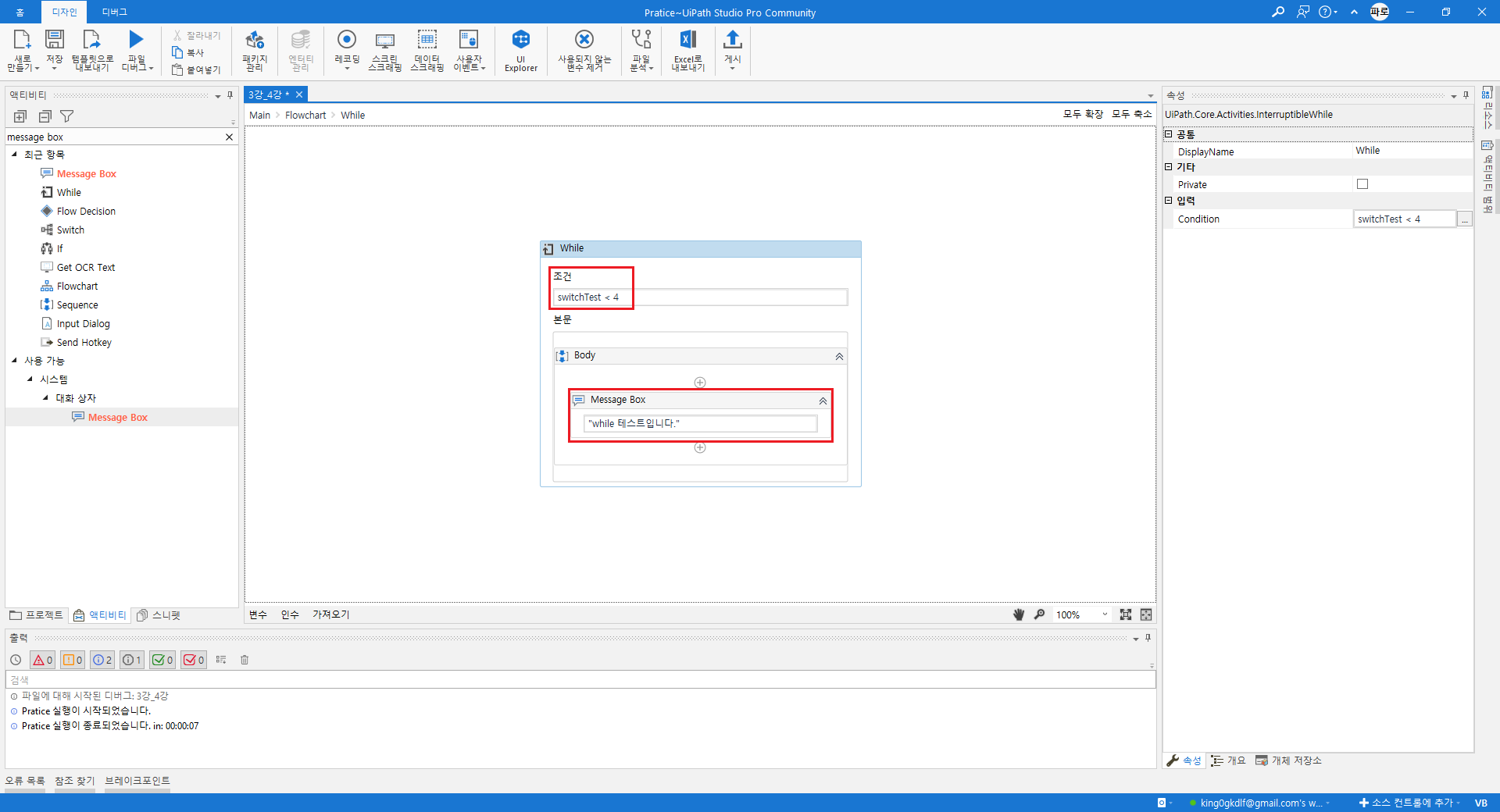Click Analyze File (파일 분석) icon
This screenshot has width=1500, height=812.
(x=641, y=39)
